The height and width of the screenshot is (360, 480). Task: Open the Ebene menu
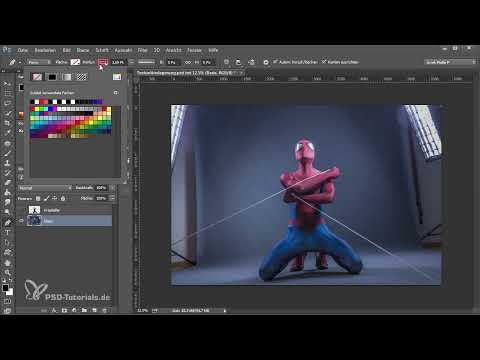83,50
